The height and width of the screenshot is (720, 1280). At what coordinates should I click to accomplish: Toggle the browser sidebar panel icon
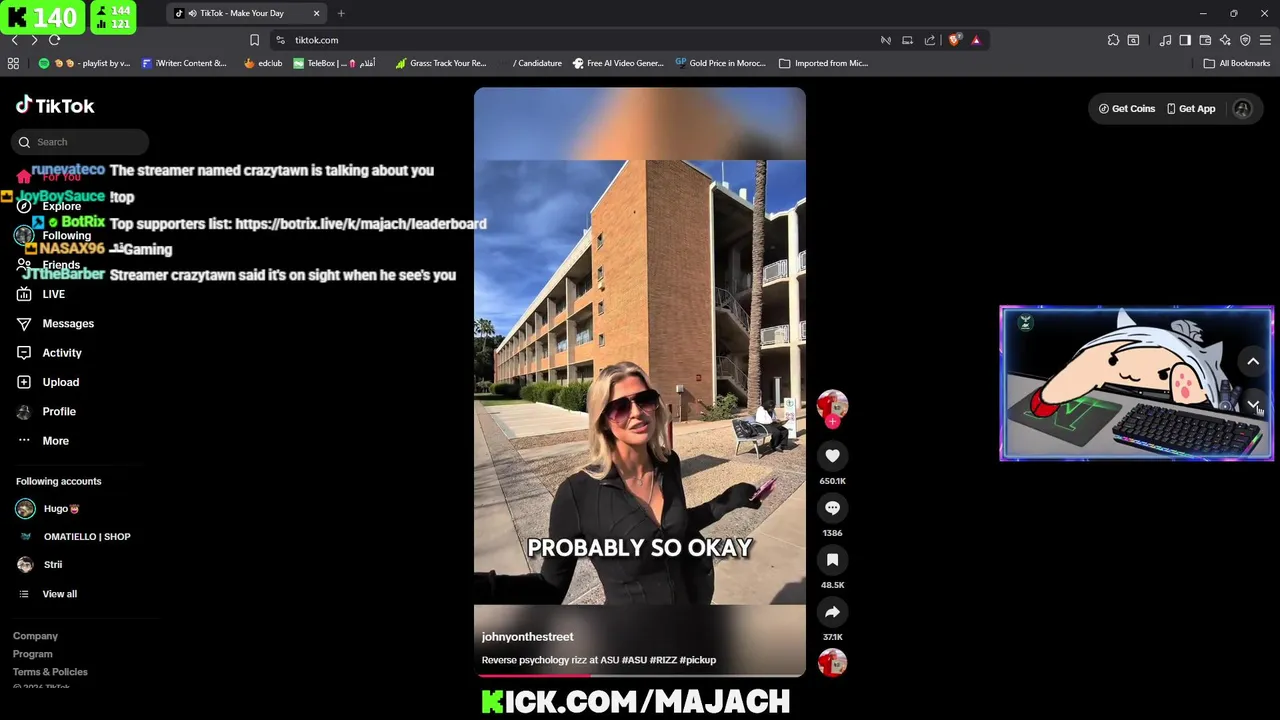[x=1185, y=40]
